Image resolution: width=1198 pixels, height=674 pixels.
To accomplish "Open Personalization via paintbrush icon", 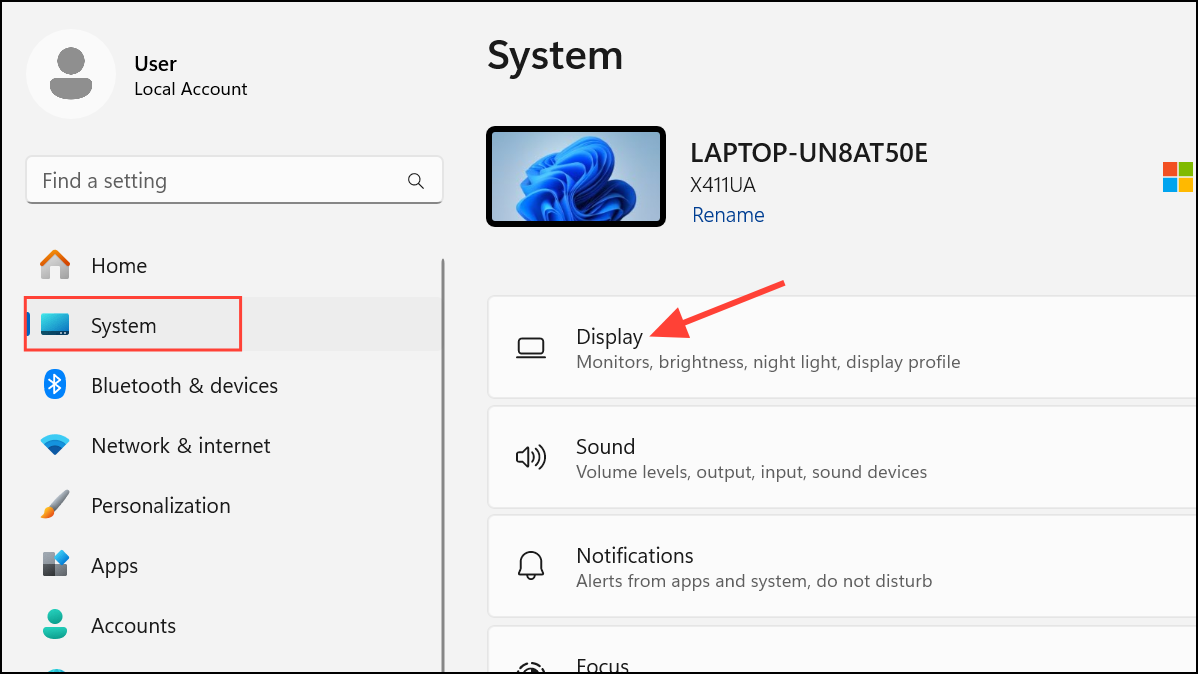I will 55,506.
